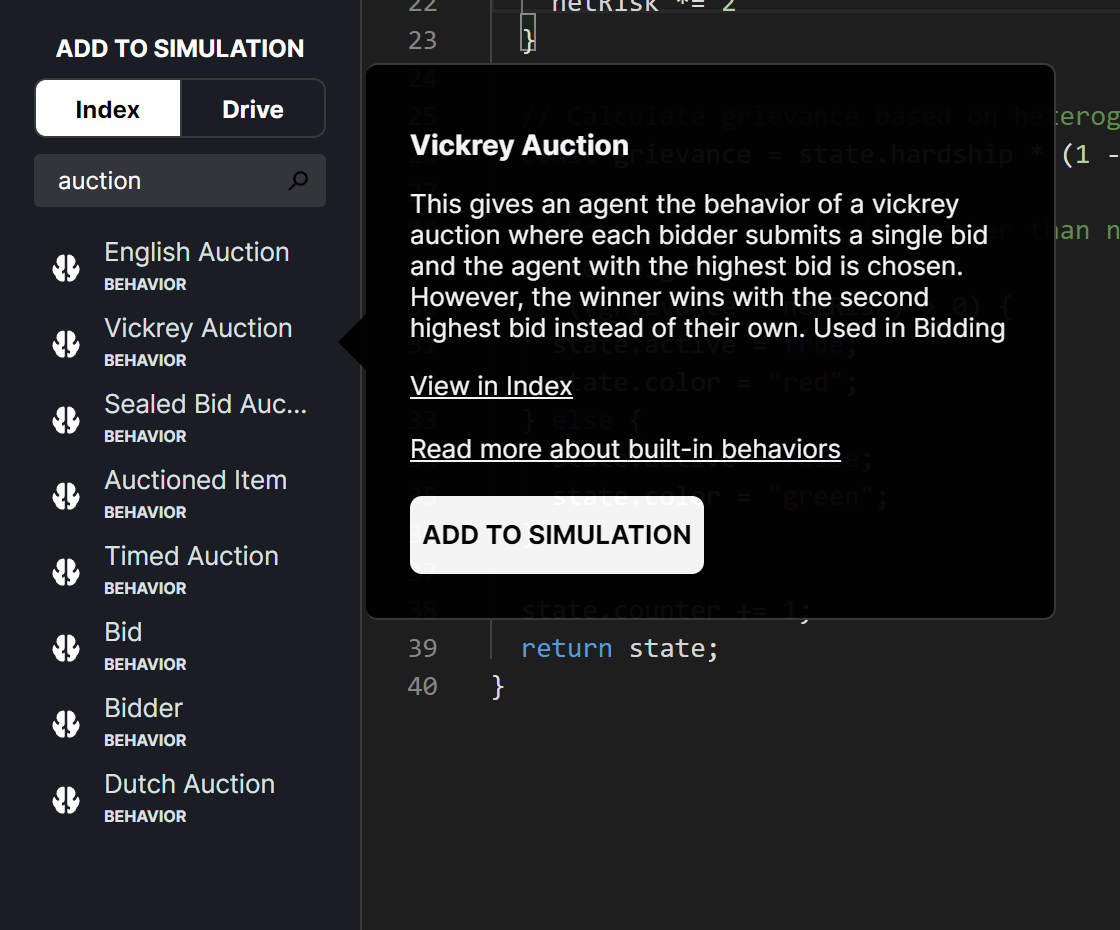Click the brain icon beside Bidder
The image size is (1120, 930).
point(66,724)
